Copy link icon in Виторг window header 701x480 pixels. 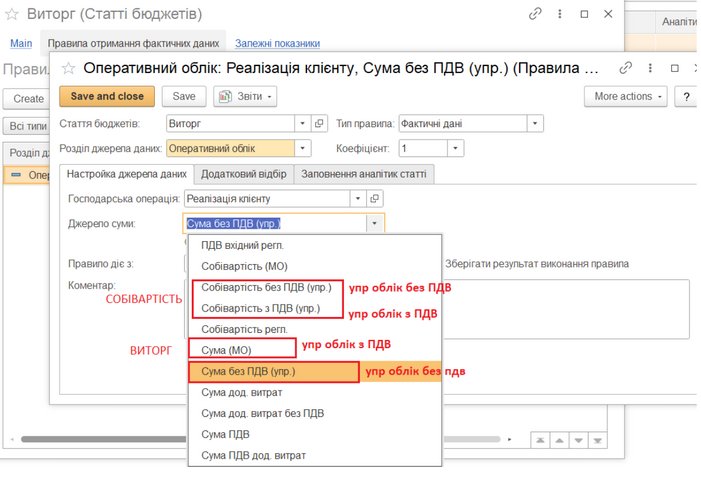click(x=537, y=14)
